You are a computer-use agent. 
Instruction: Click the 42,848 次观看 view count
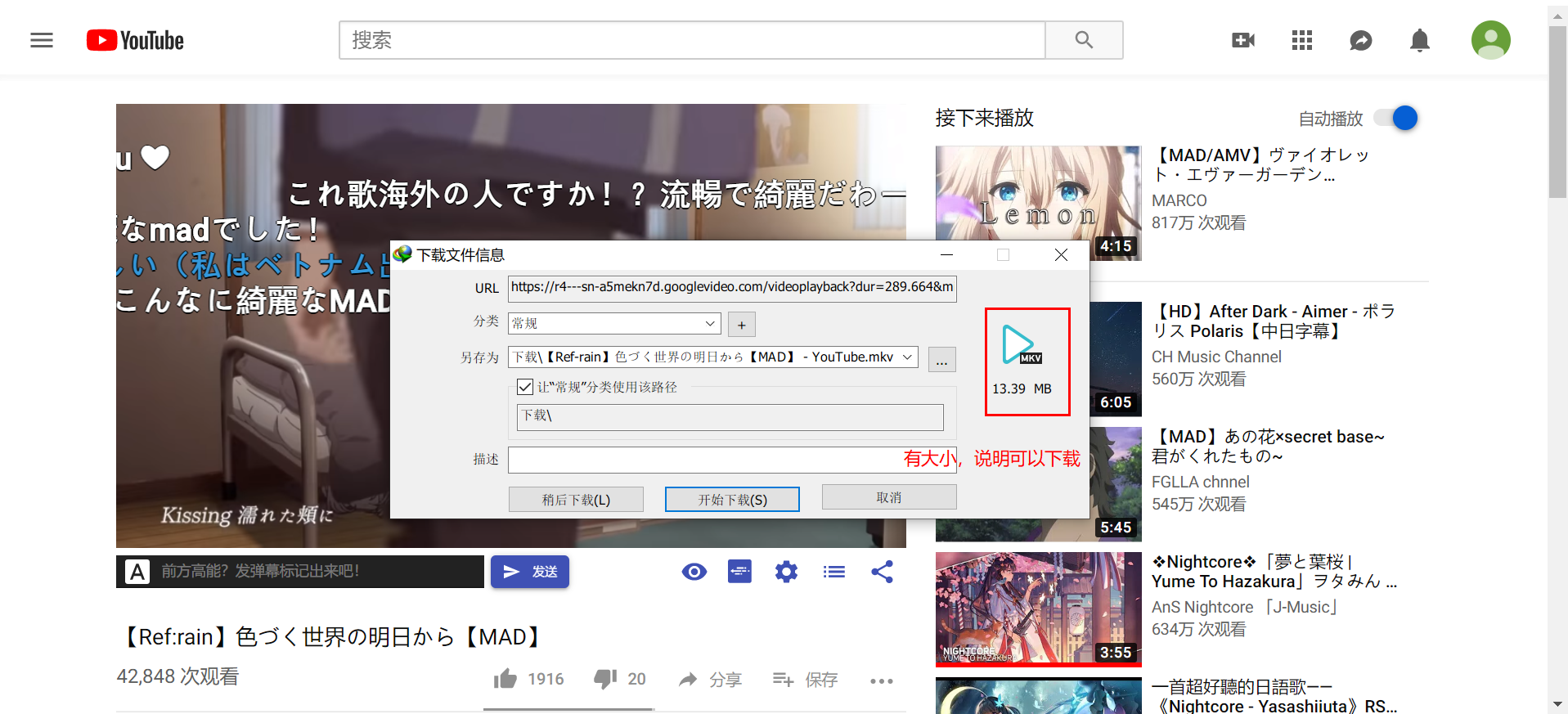(177, 676)
